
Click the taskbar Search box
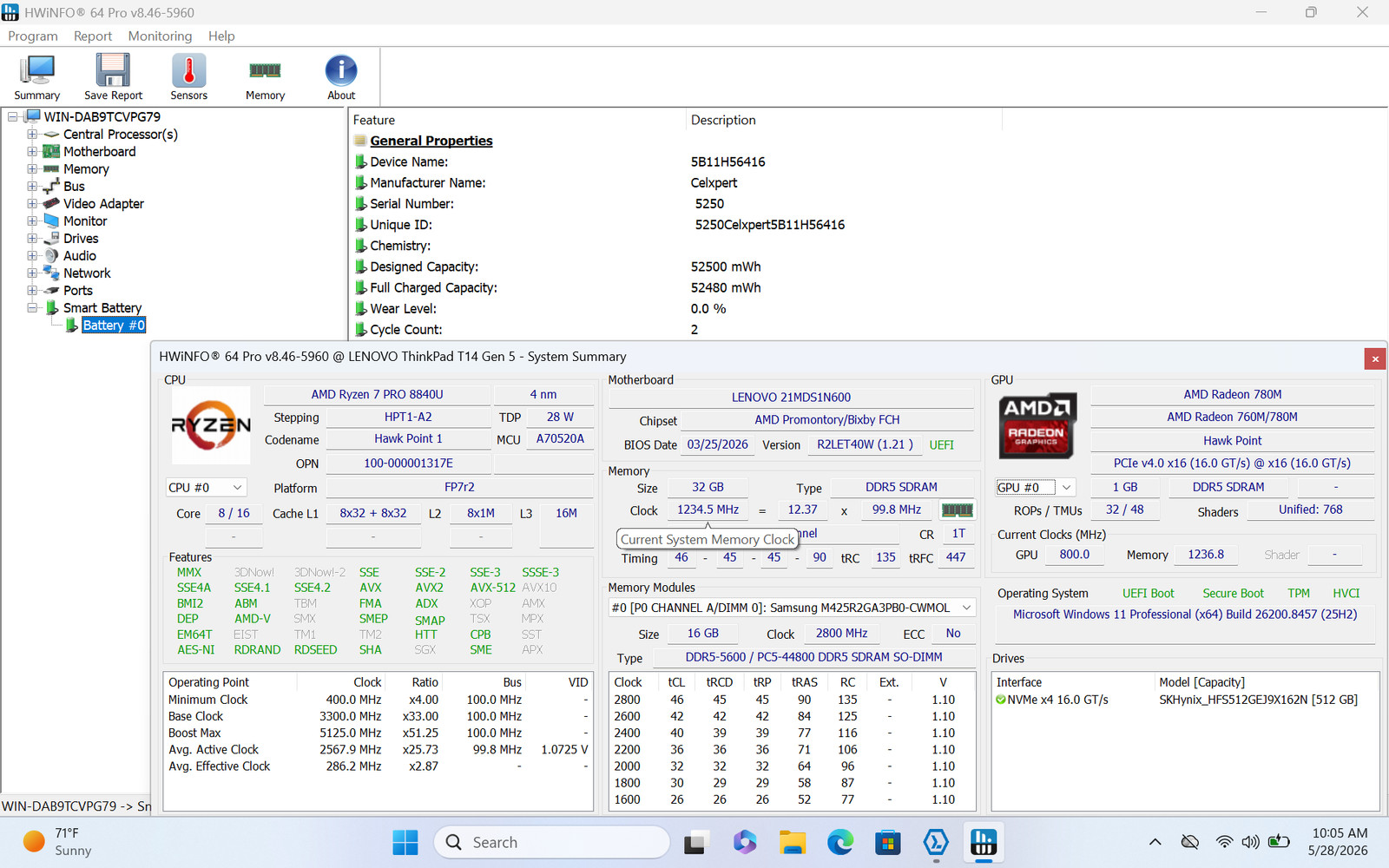pos(552,842)
